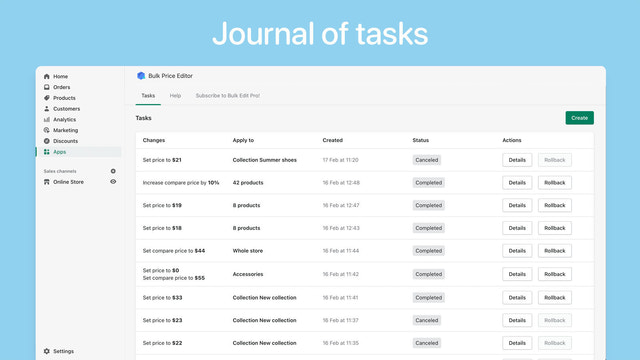Screen dimensions: 640x360
Task: Open Subscribe to Bulk Edit Pro tab
Action: (228, 96)
